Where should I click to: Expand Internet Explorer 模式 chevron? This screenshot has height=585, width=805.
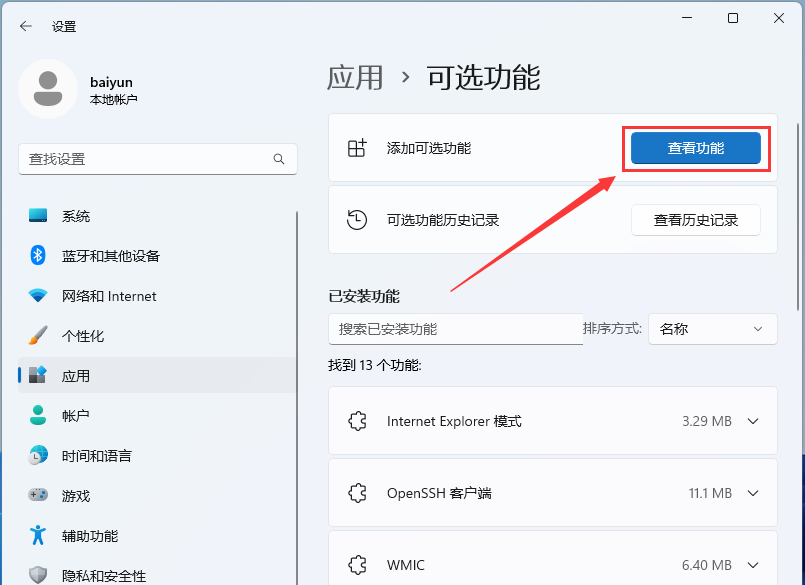click(x=753, y=421)
